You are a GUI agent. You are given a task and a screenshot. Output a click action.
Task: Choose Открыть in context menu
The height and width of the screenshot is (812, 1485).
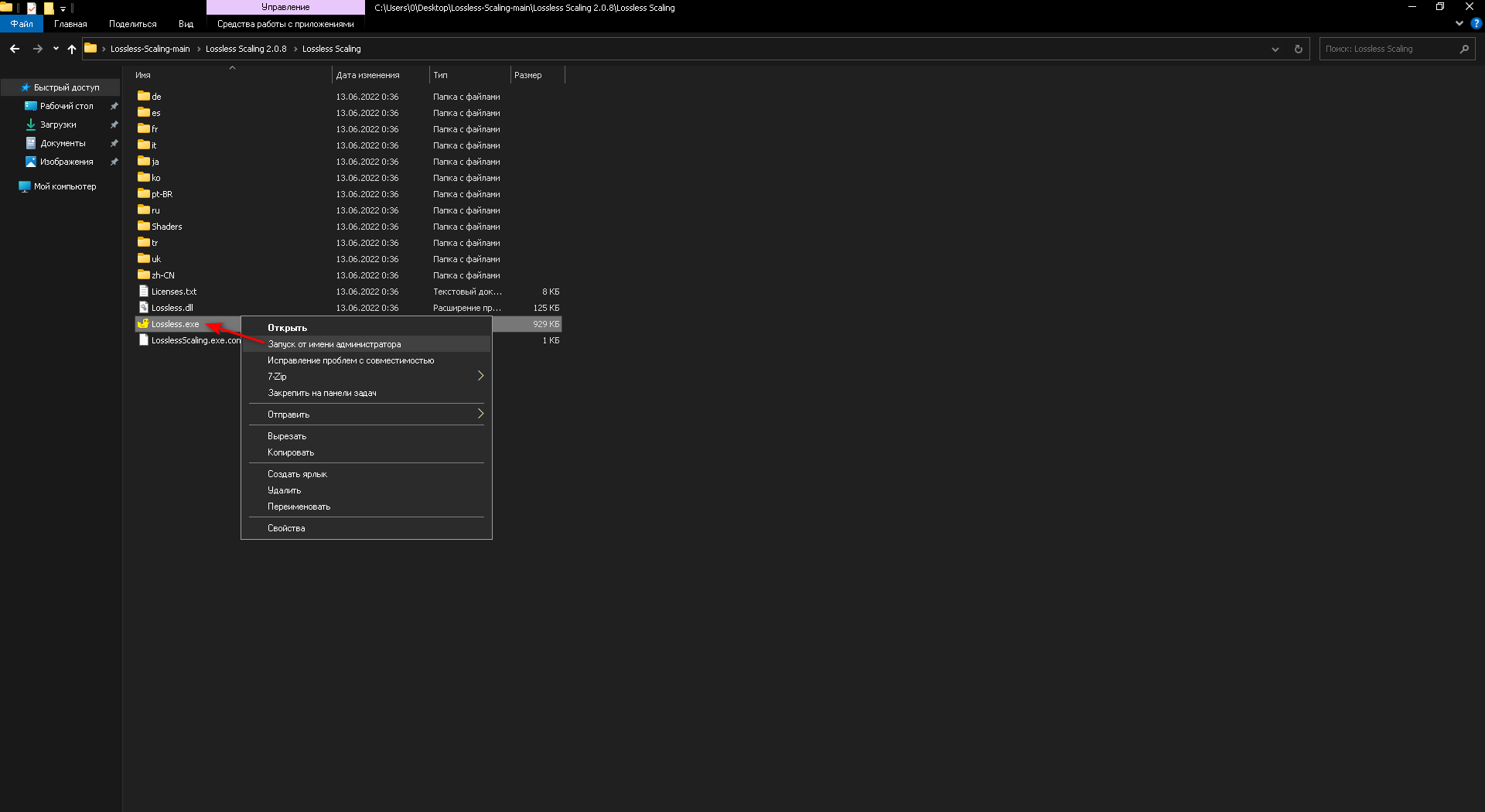(367, 328)
